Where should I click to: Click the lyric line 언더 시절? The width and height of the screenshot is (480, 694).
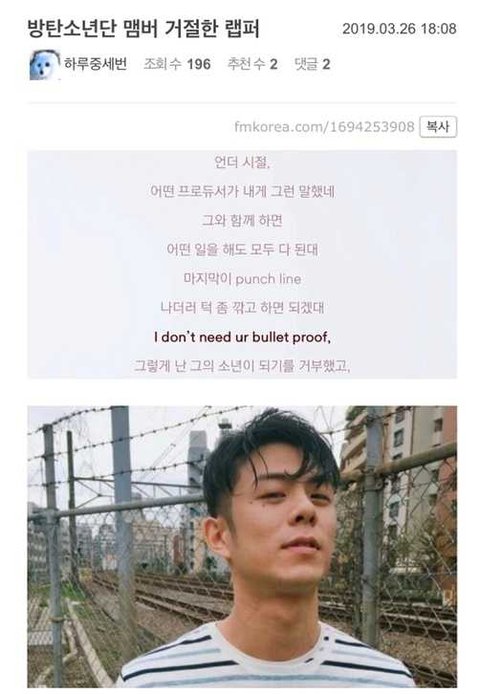(242, 162)
